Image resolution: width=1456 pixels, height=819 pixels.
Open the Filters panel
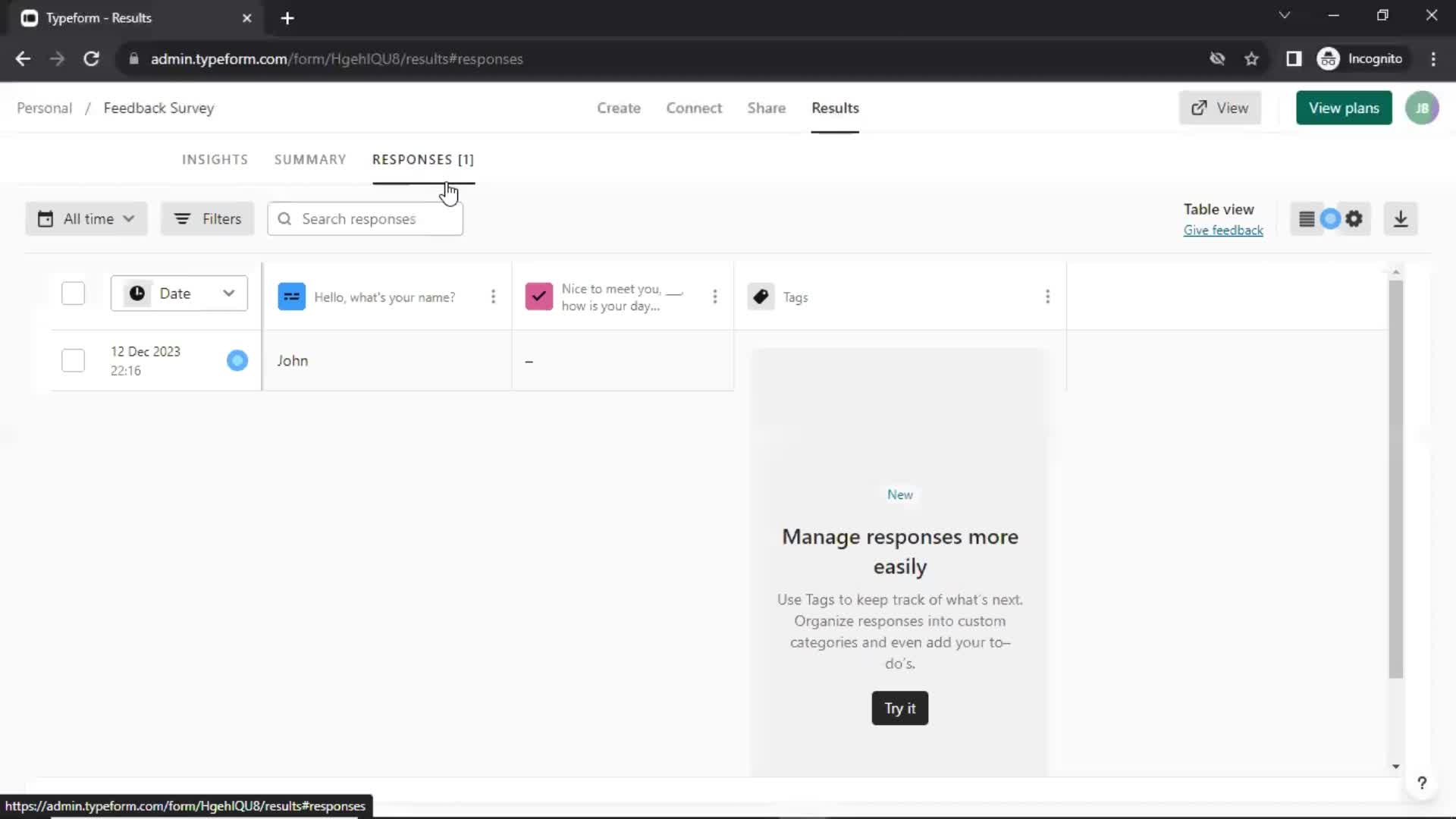coord(207,219)
